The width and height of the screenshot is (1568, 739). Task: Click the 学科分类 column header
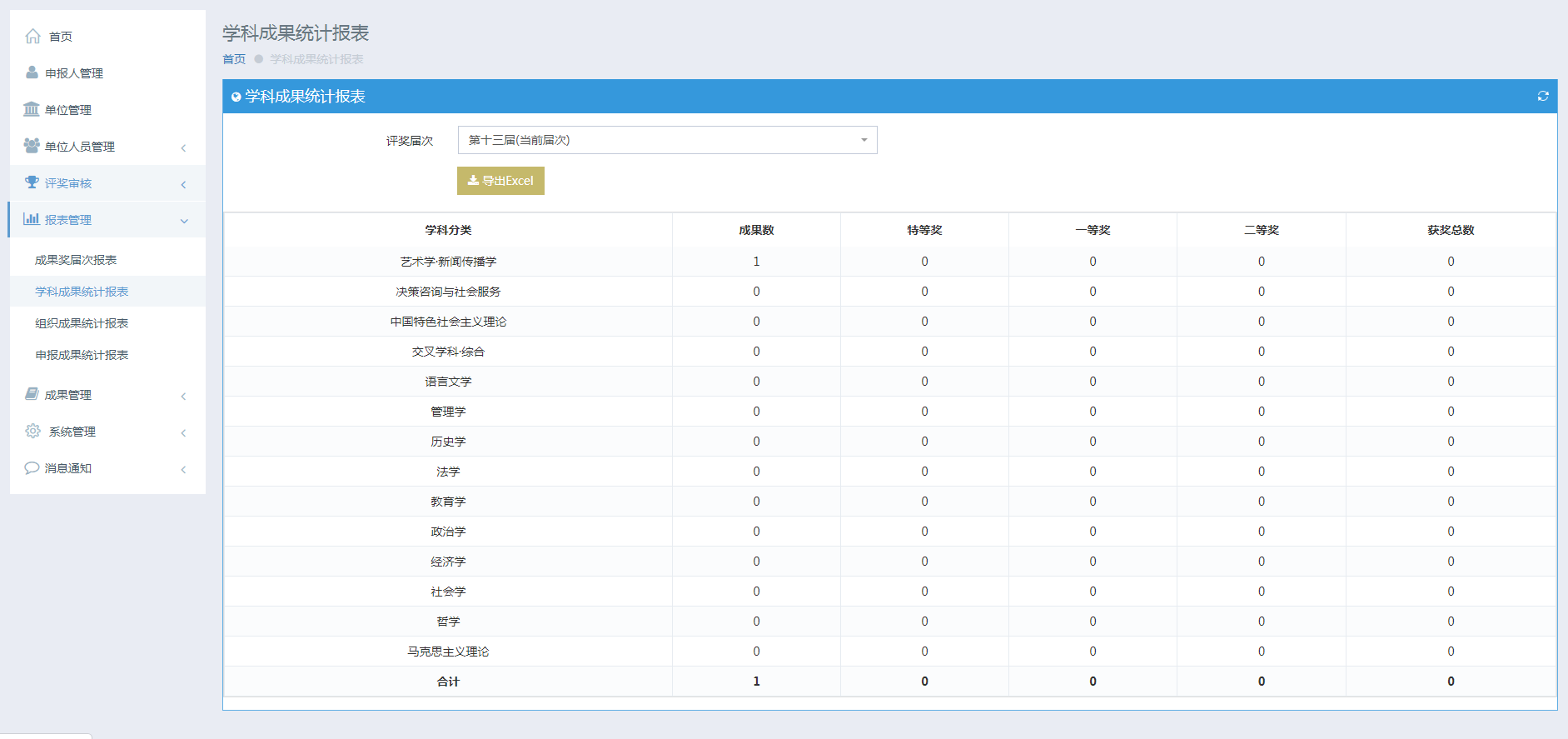coord(448,230)
